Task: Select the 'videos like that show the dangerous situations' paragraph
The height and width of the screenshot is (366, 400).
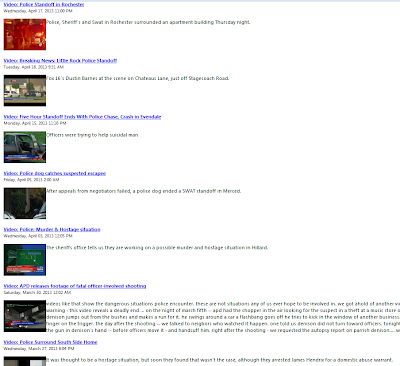Action: pyautogui.click(x=223, y=317)
